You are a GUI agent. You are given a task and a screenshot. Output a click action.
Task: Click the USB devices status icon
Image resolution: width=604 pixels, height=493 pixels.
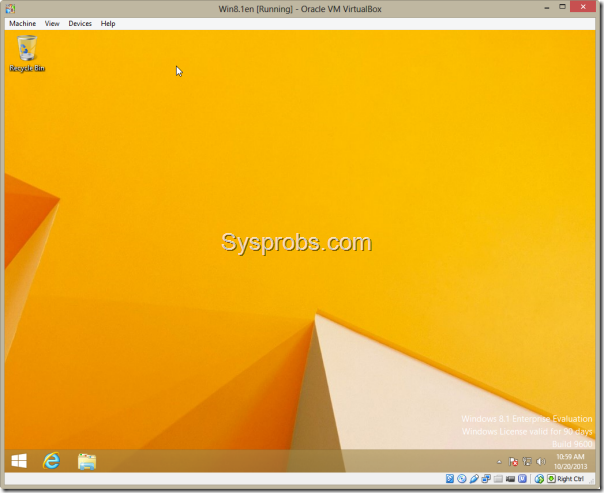pyautogui.click(x=474, y=478)
